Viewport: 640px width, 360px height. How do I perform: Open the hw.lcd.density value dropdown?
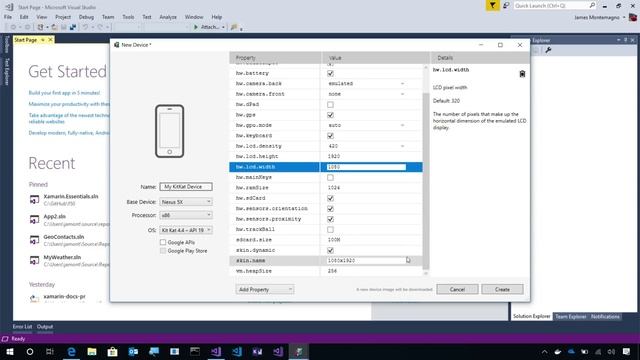[x=402, y=146]
